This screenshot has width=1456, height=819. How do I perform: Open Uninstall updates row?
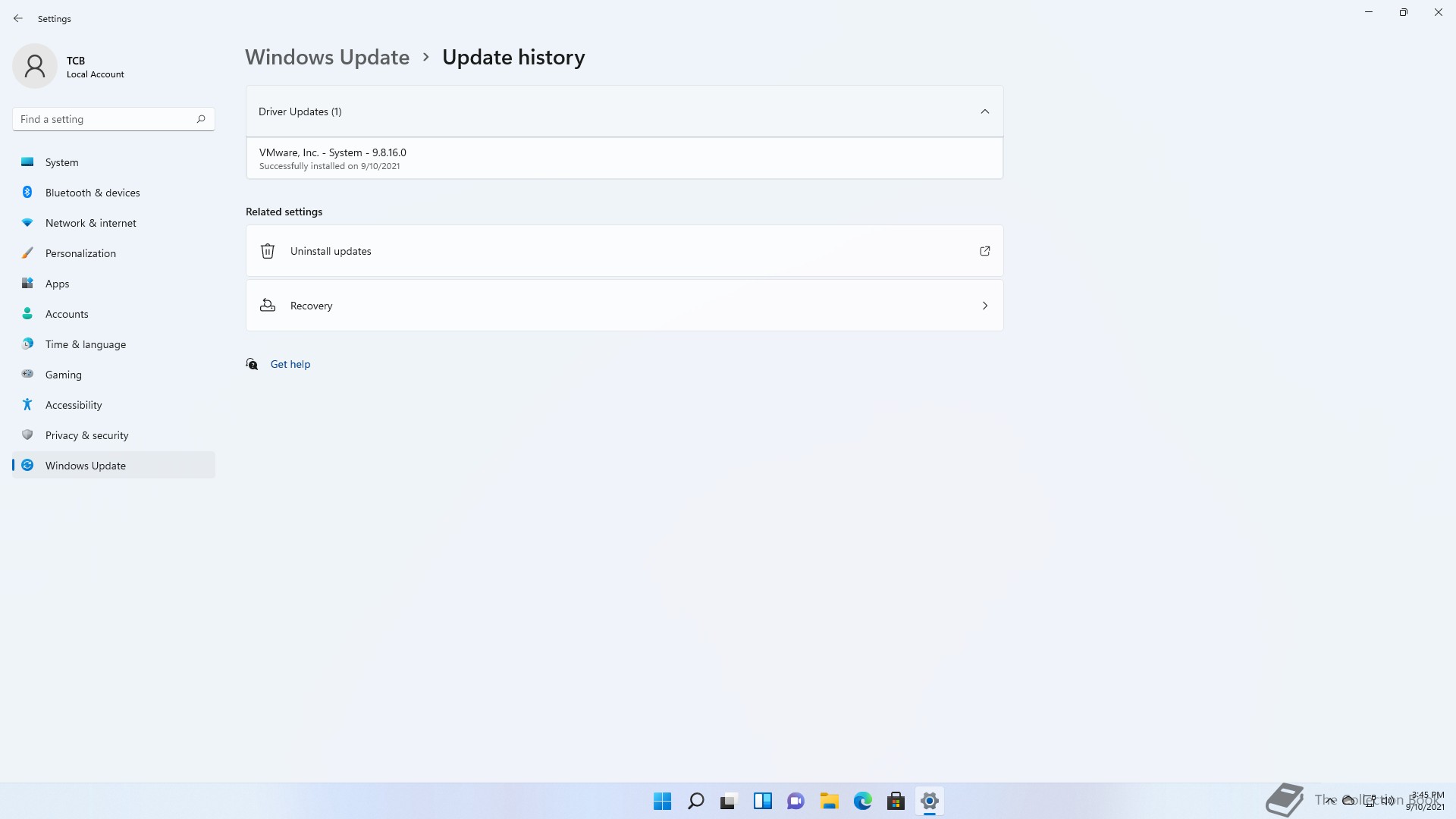[x=624, y=251]
